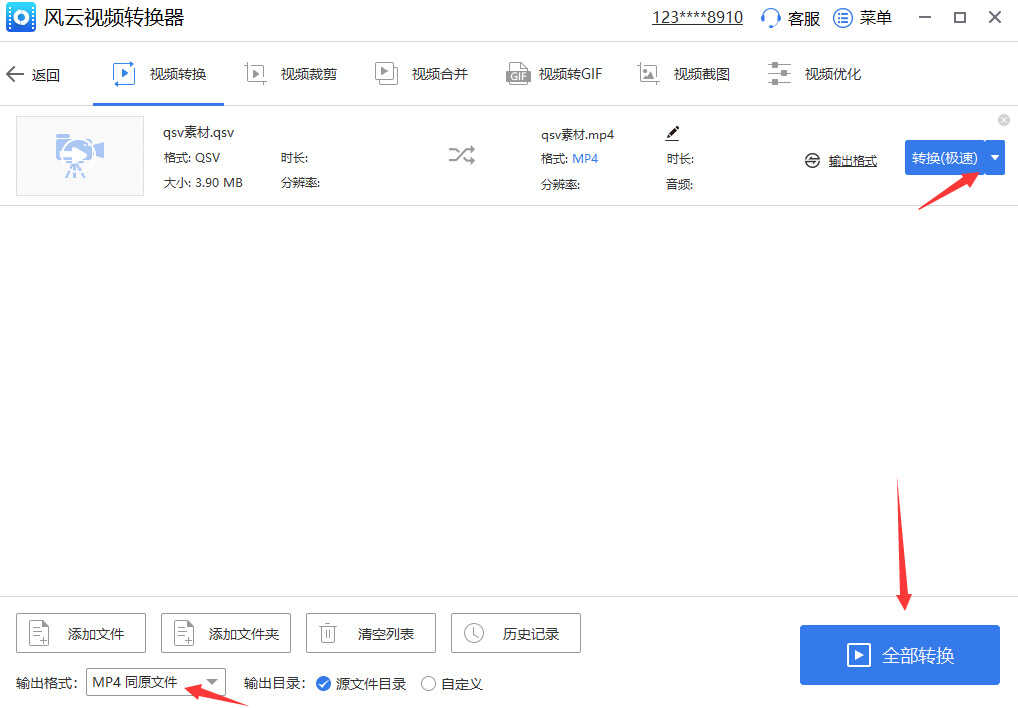This screenshot has width=1018, height=708.
Task: Switch to the 视频截图 tab
Action: 684,74
